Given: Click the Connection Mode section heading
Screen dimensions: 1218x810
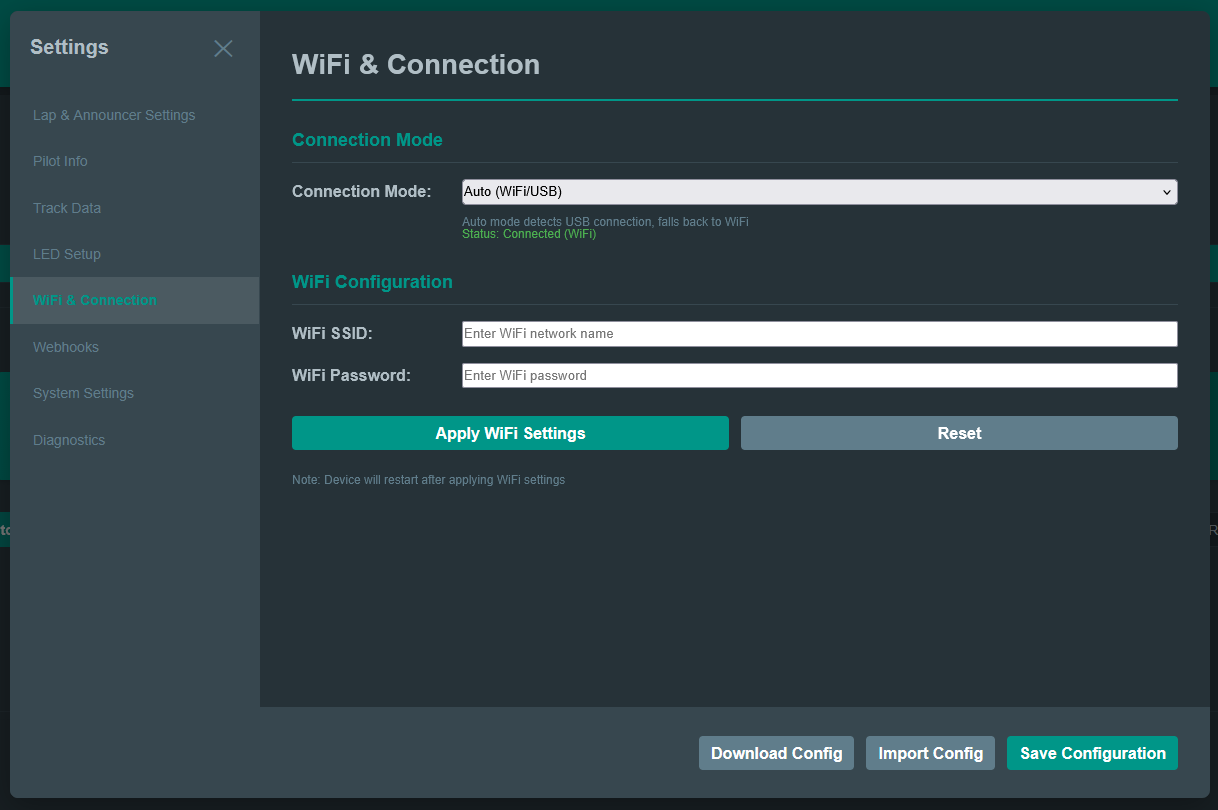Looking at the screenshot, I should pos(367,140).
